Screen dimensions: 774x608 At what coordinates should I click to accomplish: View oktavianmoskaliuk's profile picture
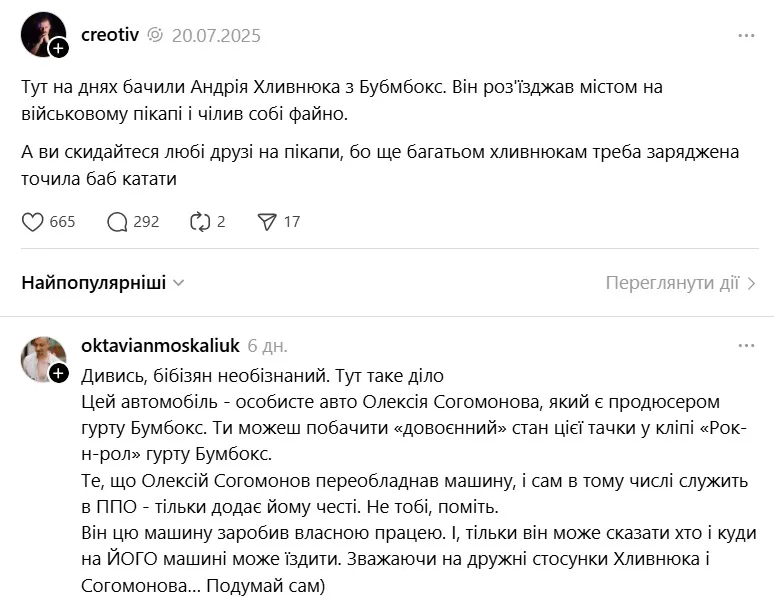point(42,358)
